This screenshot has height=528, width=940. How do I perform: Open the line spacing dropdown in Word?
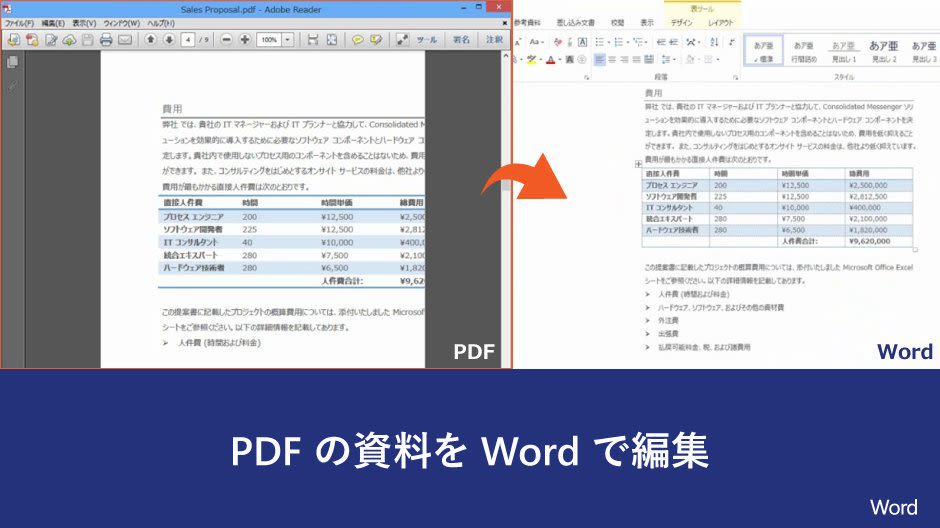pyautogui.click(x=668, y=59)
